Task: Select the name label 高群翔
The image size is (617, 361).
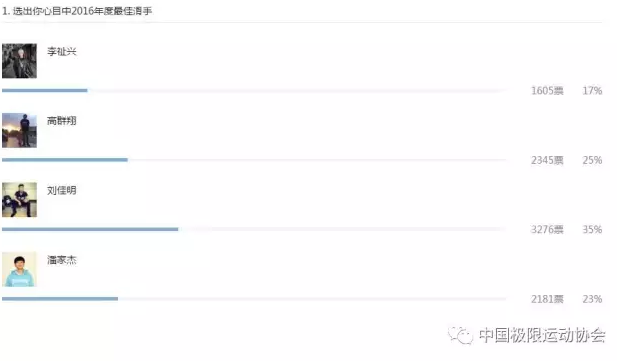Action: pos(62,121)
